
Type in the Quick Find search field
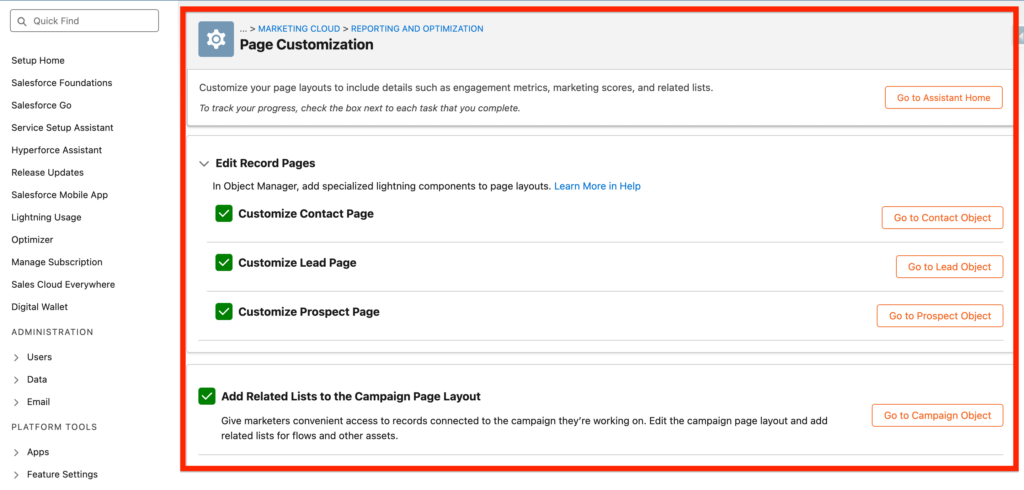pyautogui.click(x=90, y=21)
